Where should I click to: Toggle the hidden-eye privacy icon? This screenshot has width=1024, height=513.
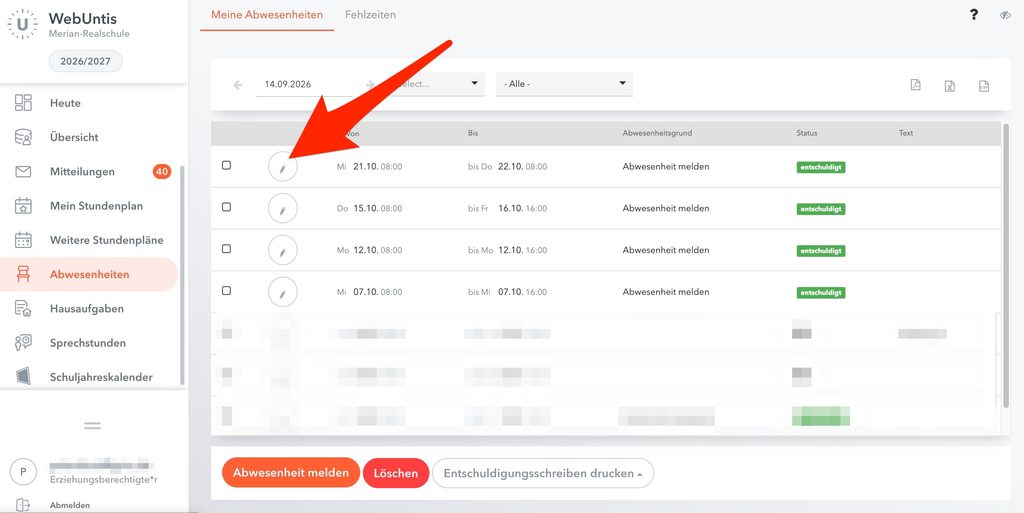[1005, 15]
